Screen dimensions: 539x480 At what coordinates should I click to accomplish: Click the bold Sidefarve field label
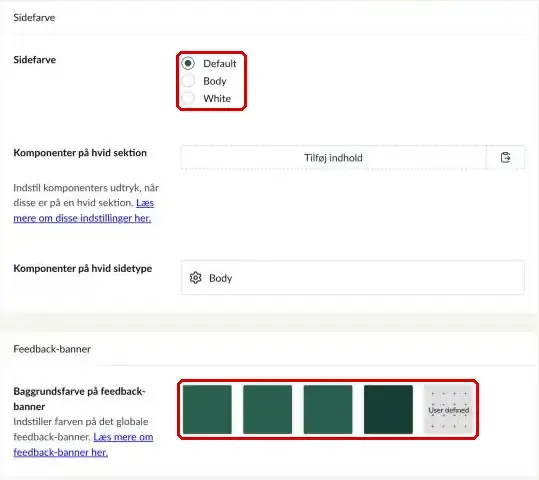pyautogui.click(x=34, y=60)
